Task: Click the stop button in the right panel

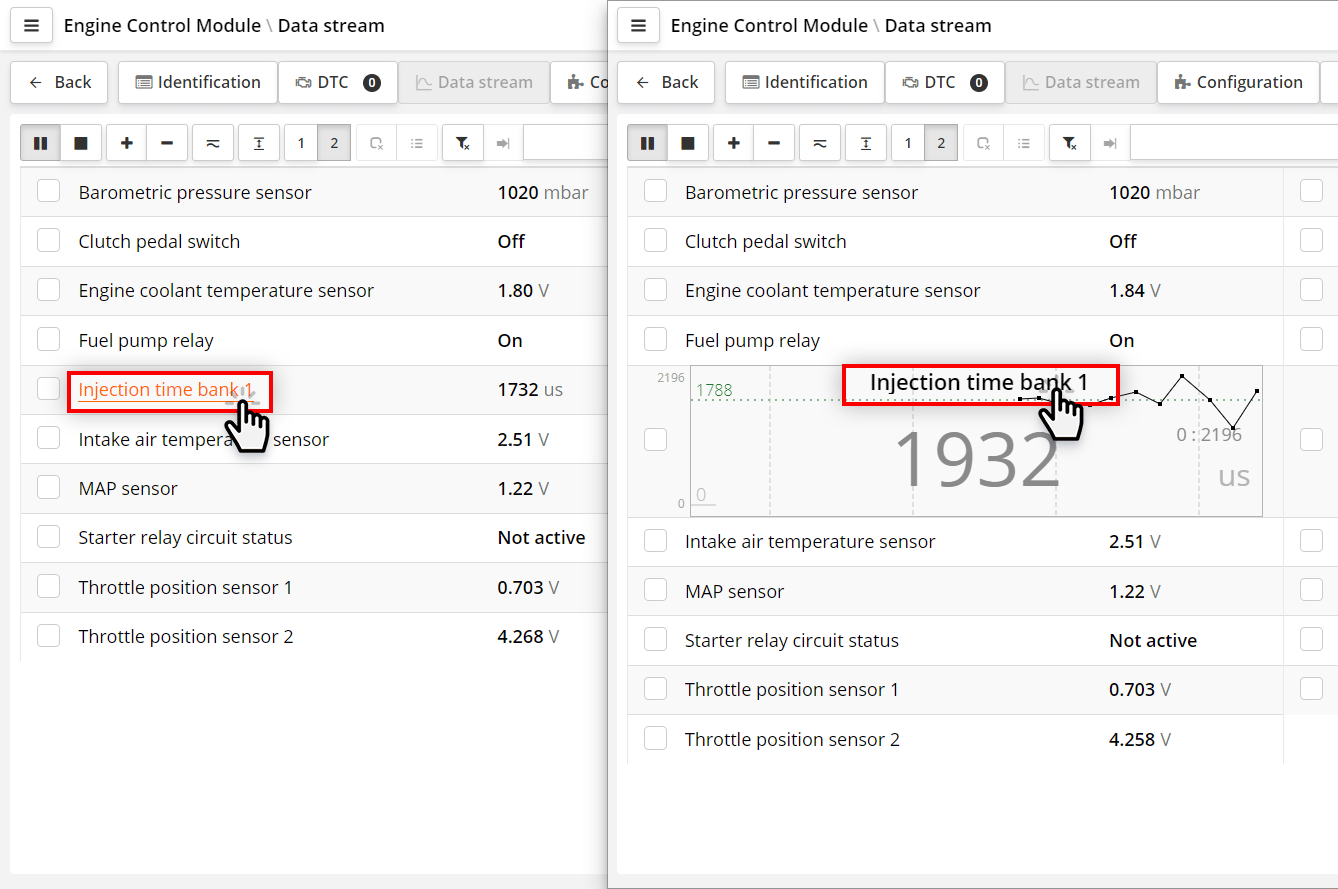Action: (688, 143)
